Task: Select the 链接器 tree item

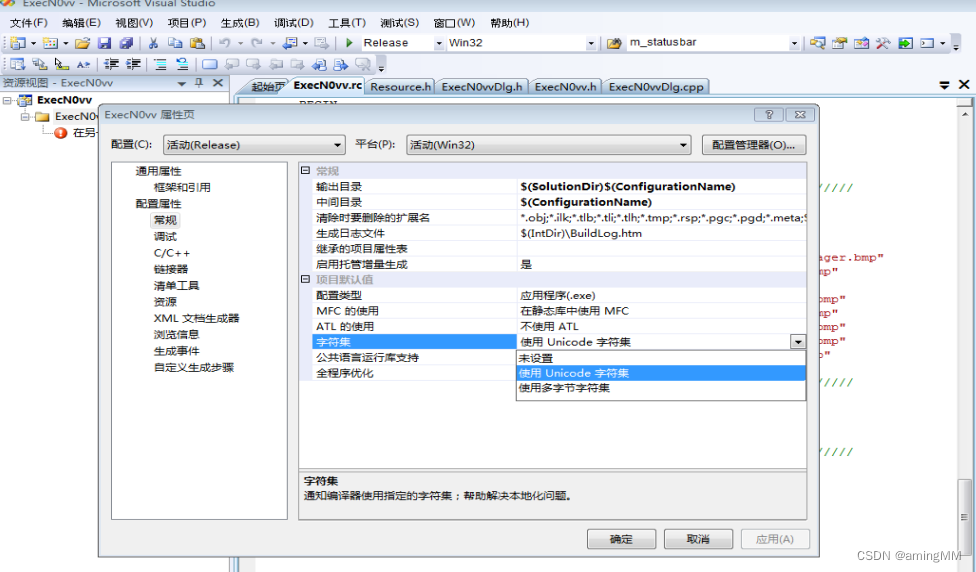Action: pyautogui.click(x=171, y=269)
